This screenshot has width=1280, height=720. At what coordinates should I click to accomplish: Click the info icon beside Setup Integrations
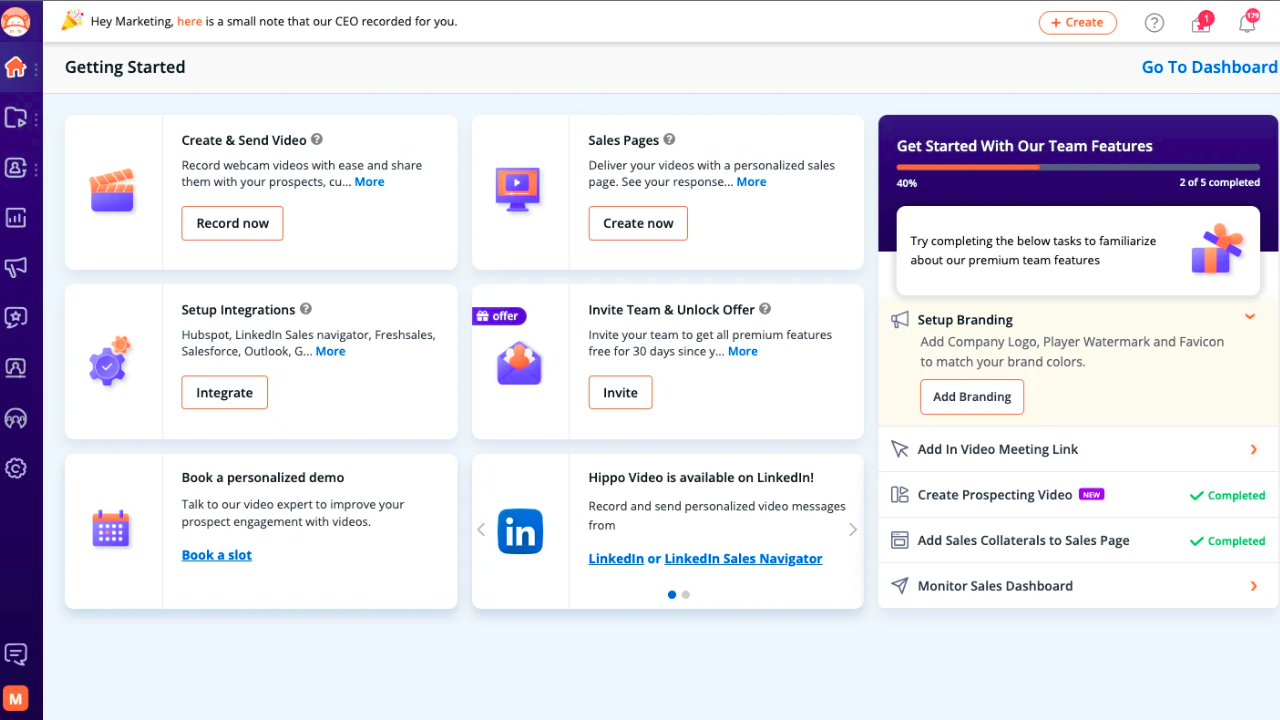click(306, 309)
